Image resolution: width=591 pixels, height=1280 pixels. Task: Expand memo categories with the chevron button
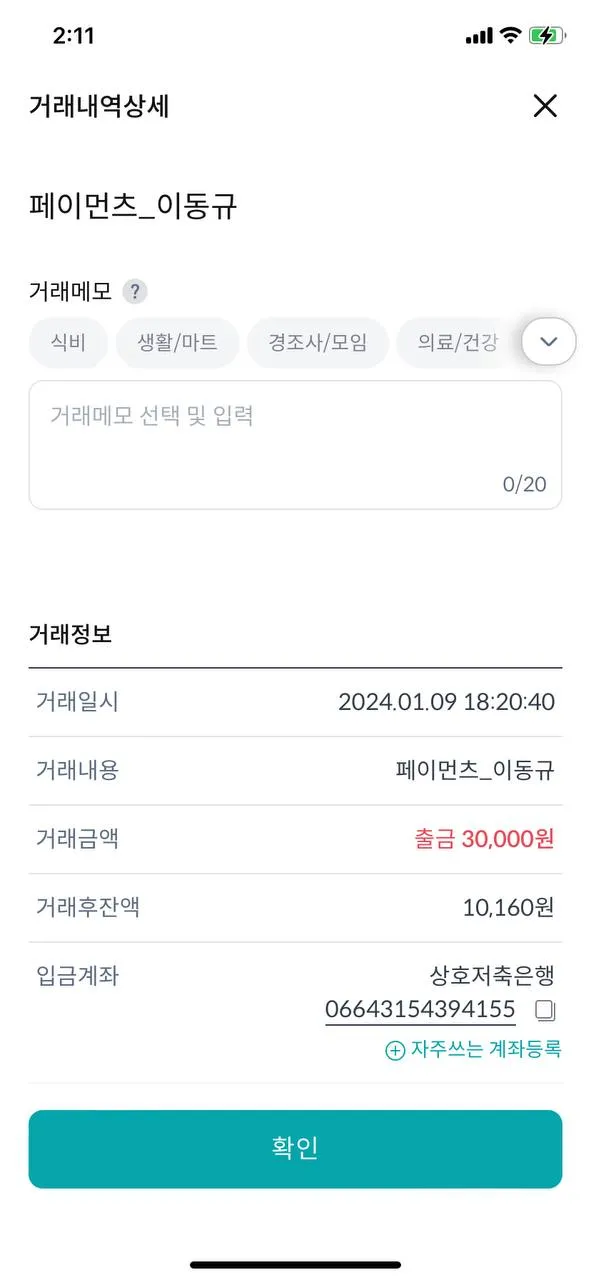[549, 342]
